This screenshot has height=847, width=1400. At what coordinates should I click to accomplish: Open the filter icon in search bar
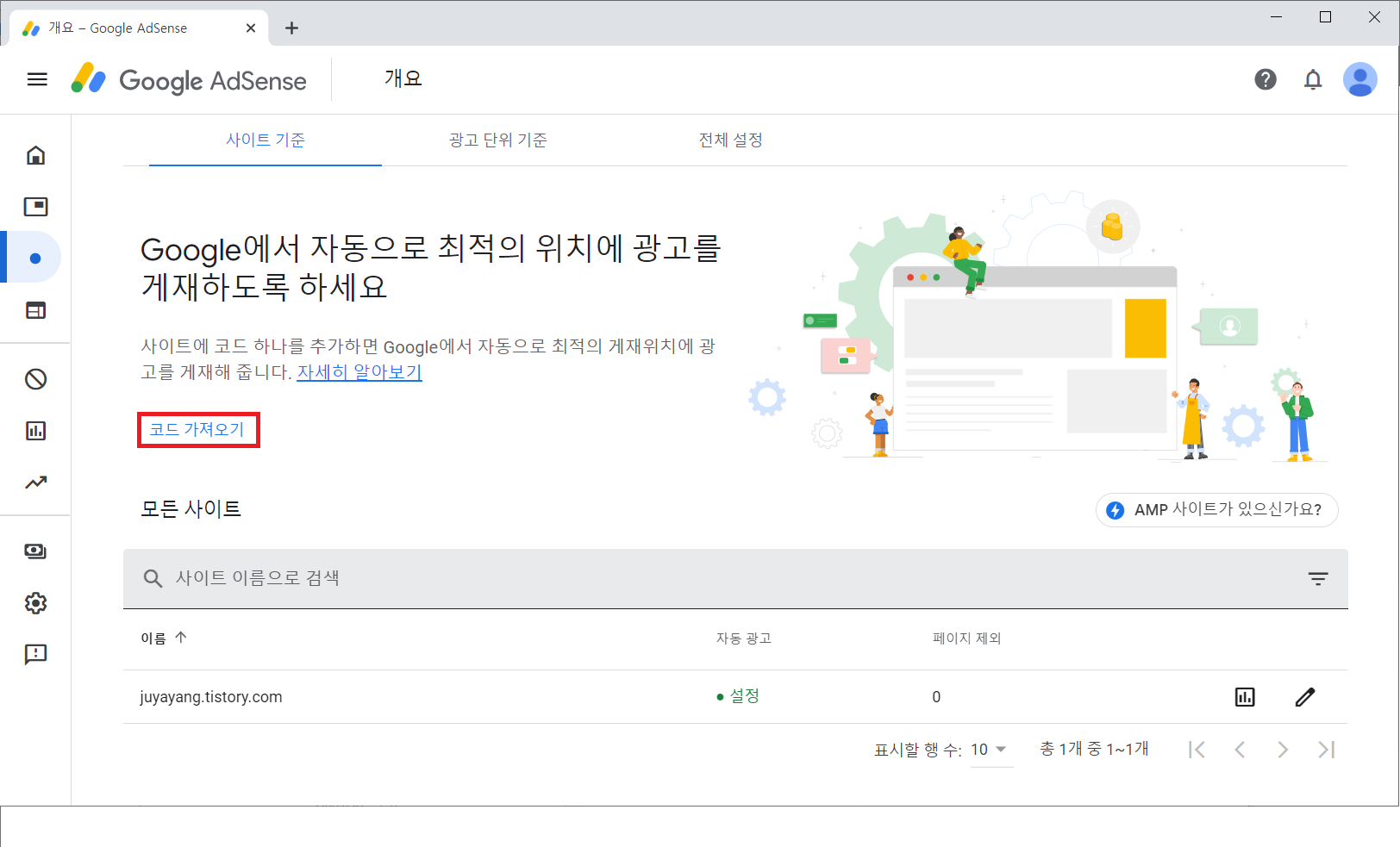(x=1318, y=578)
